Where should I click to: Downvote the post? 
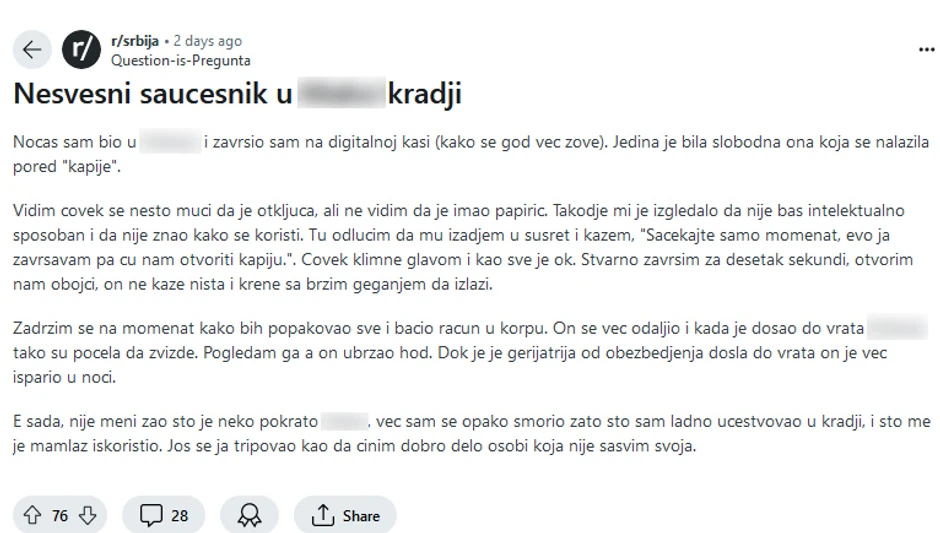(88, 515)
